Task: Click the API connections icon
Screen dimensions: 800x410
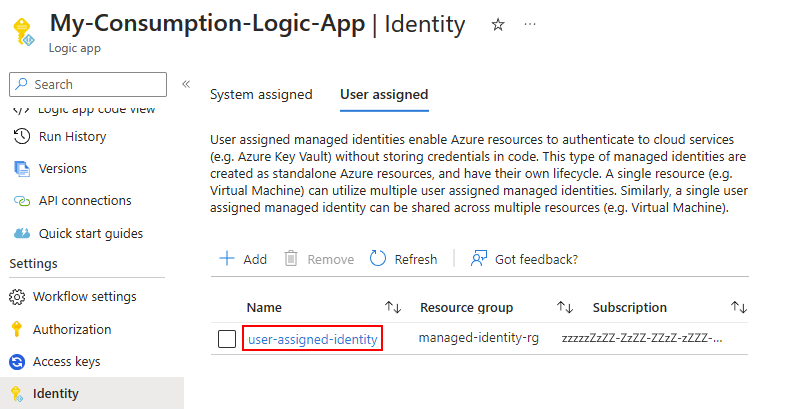Action: click(x=21, y=201)
